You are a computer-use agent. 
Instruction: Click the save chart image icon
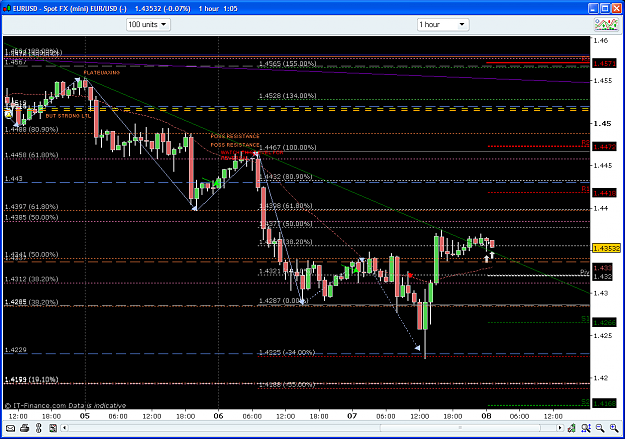click(x=53, y=428)
